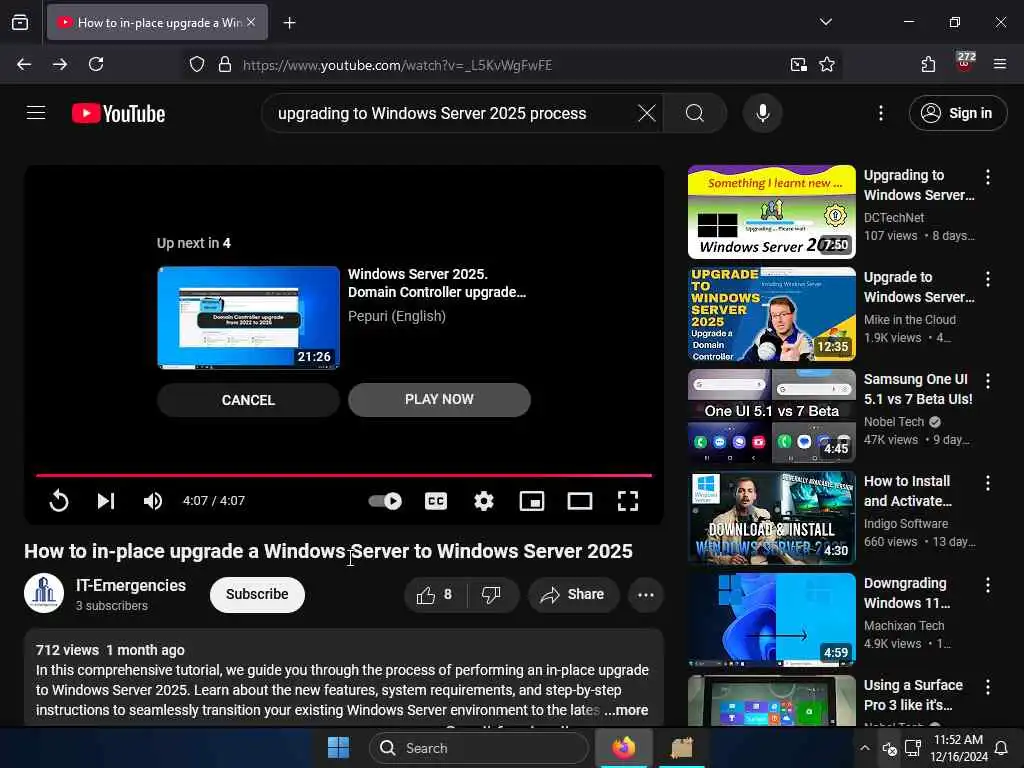Open Windows Start menu
Screen dimensions: 1024x768
pyautogui.click(x=338, y=748)
